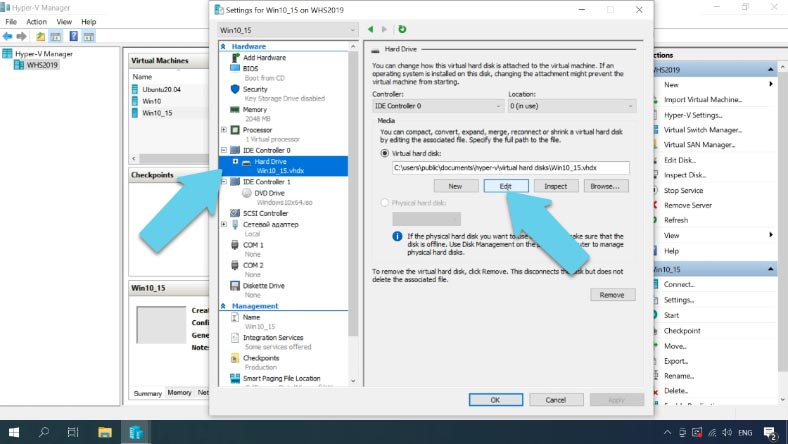Click Stop Service in Actions pane
The image size is (788, 444).
tap(683, 191)
